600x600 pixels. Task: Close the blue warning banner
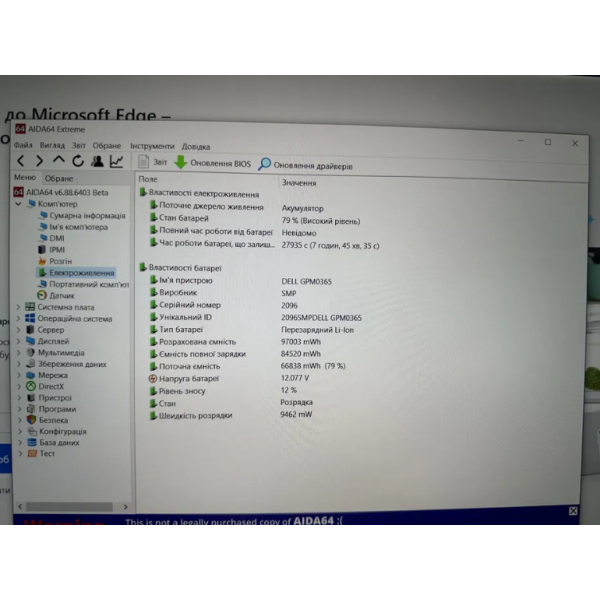pyautogui.click(x=573, y=511)
